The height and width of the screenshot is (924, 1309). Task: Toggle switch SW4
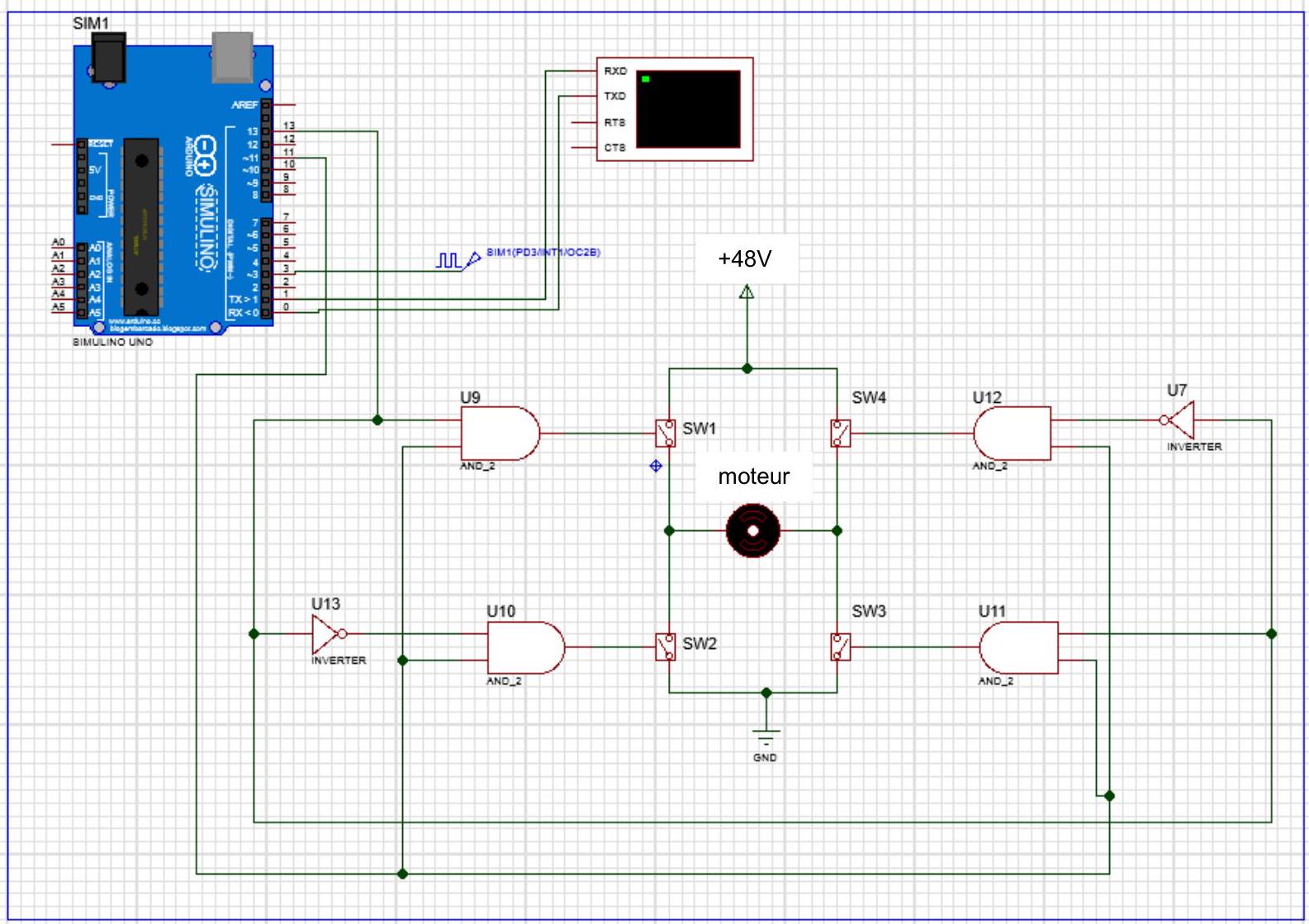840,433
